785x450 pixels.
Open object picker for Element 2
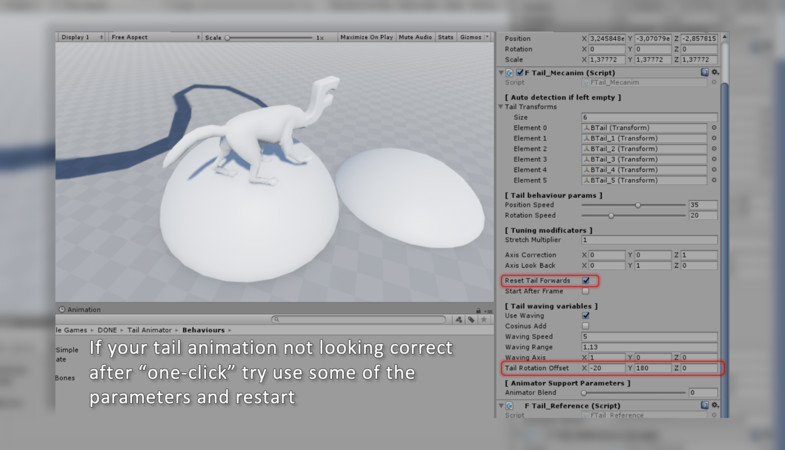(714, 149)
